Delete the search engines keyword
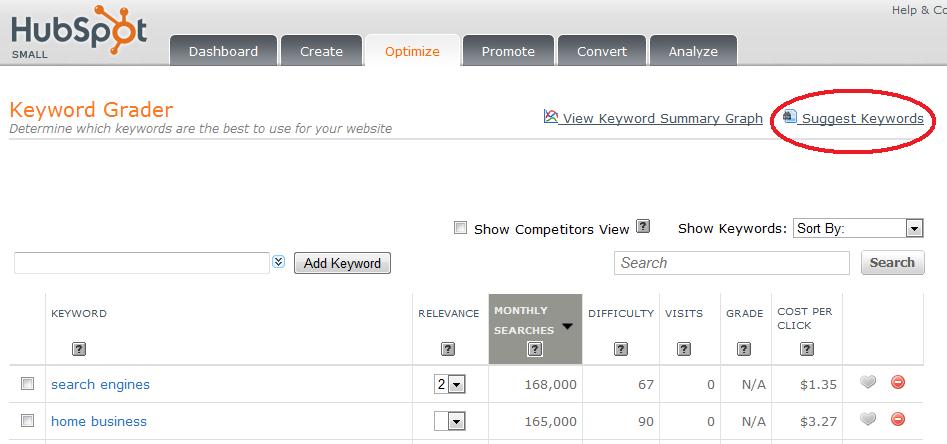Screen dimensions: 947x444 898,382
